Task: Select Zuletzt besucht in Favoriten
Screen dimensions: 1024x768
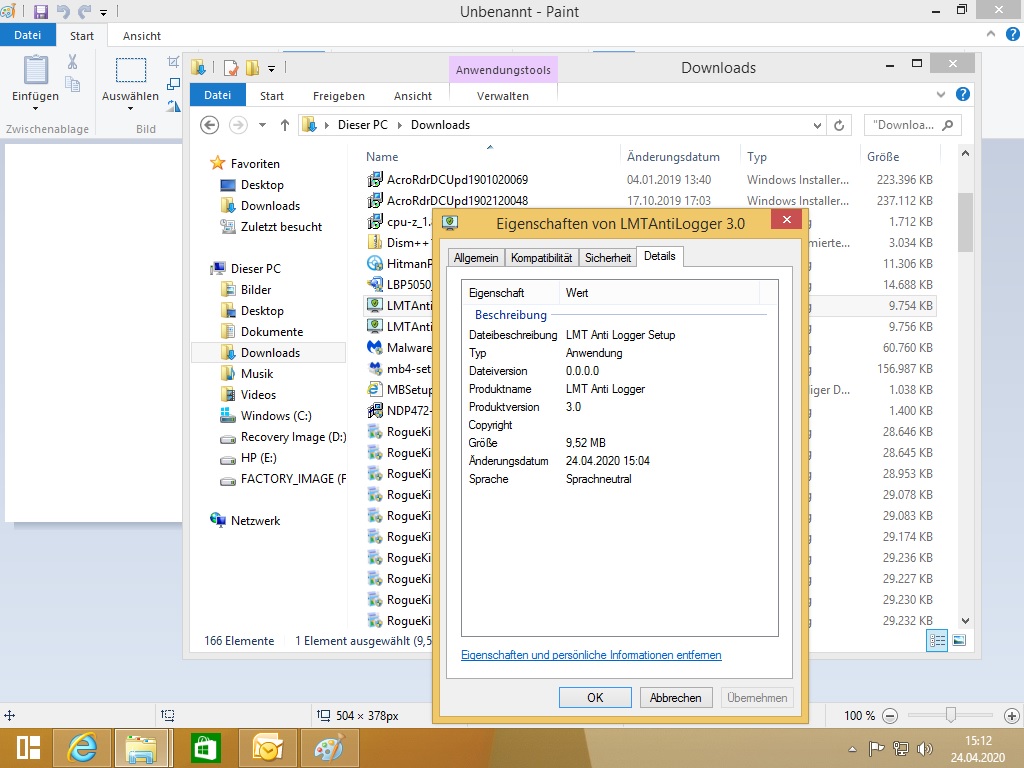Action: pyautogui.click(x=281, y=227)
